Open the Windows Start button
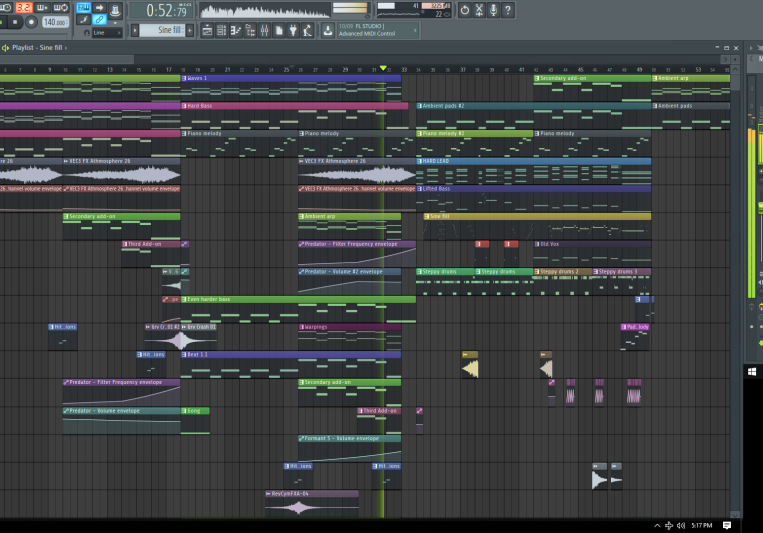 pyautogui.click(x=752, y=372)
